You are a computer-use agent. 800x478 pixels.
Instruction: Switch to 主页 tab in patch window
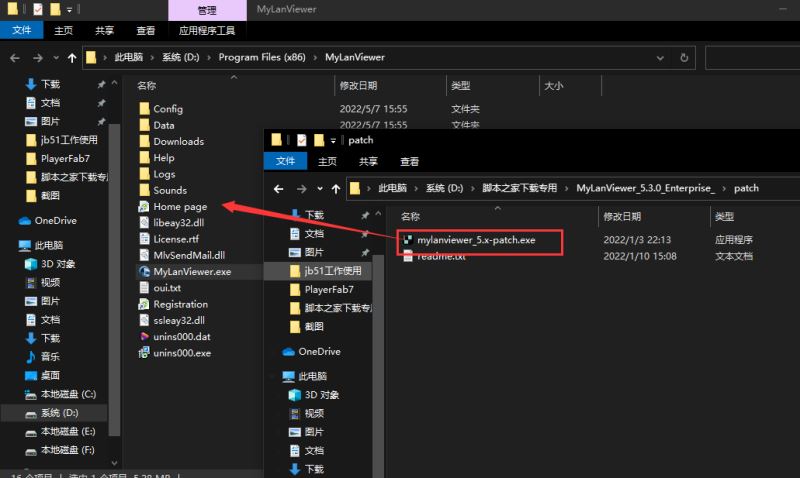click(x=327, y=161)
